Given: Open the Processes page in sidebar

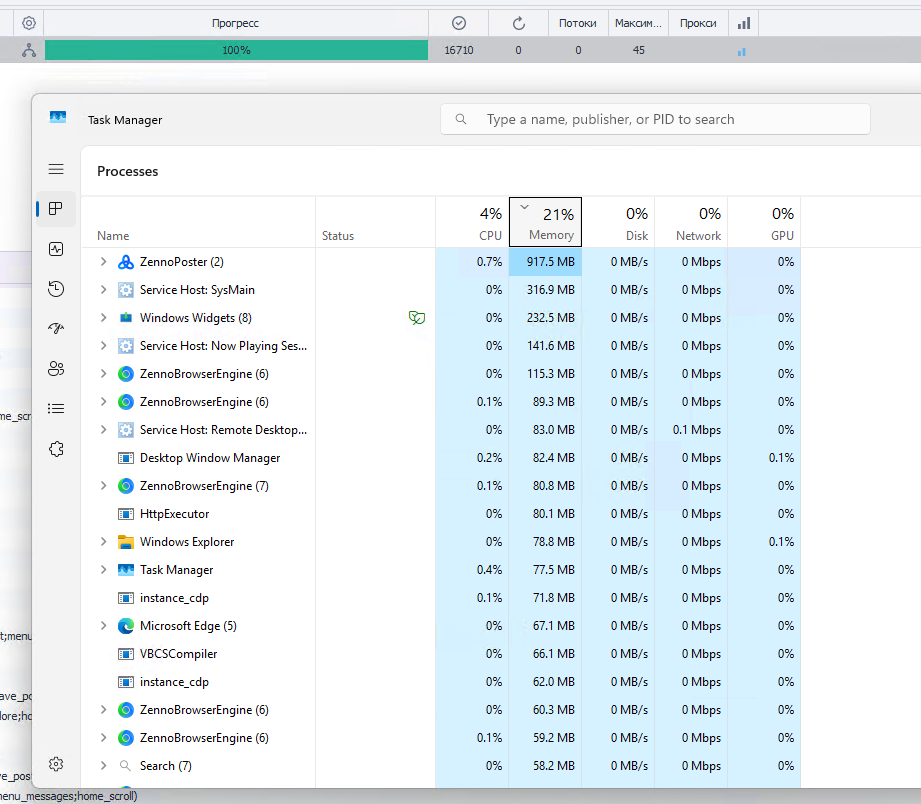Looking at the screenshot, I should coord(56,209).
